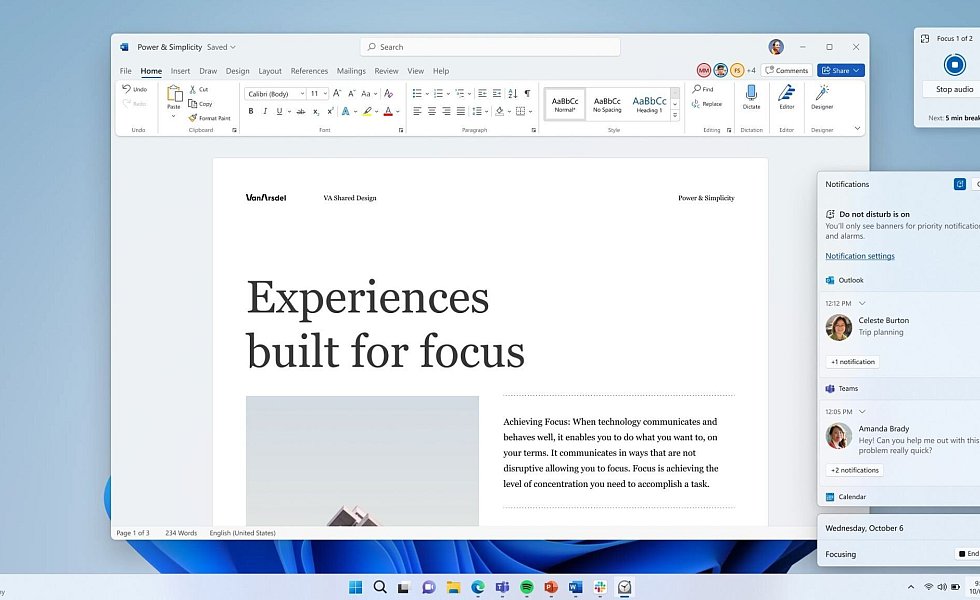Click the FS collaborator avatar
This screenshot has width=980, height=600.
coord(738,70)
